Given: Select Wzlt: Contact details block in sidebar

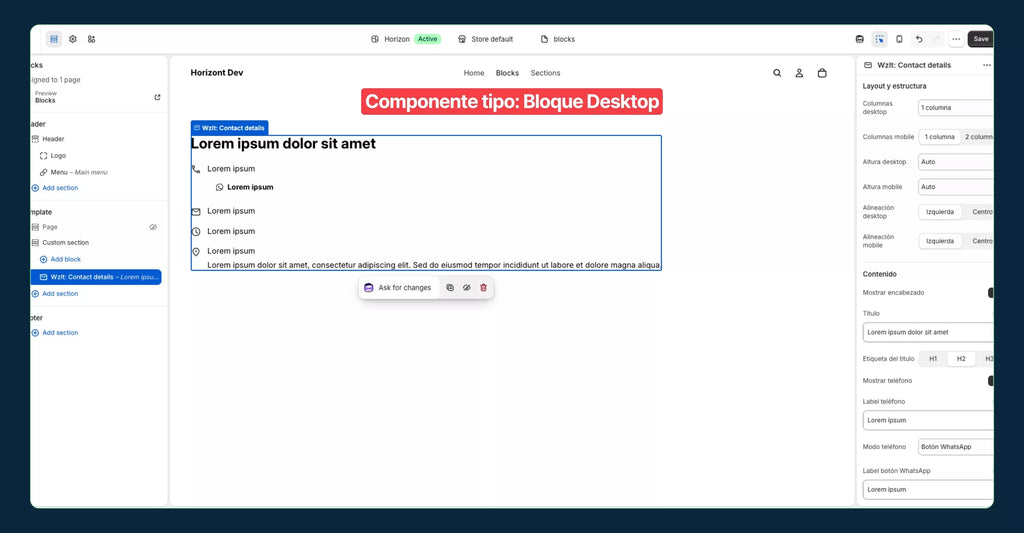Looking at the screenshot, I should [x=96, y=277].
